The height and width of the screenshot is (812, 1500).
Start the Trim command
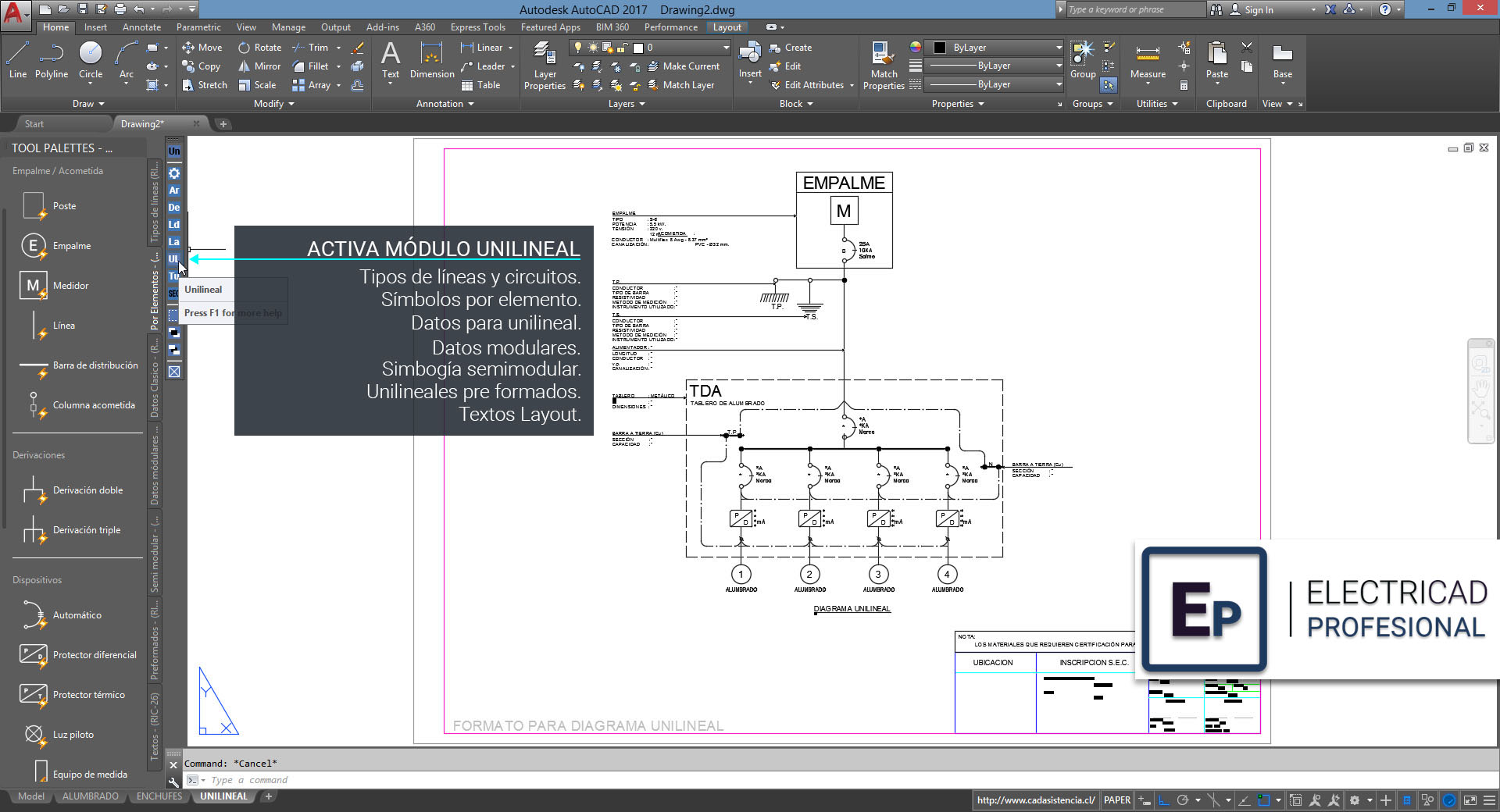pyautogui.click(x=310, y=48)
